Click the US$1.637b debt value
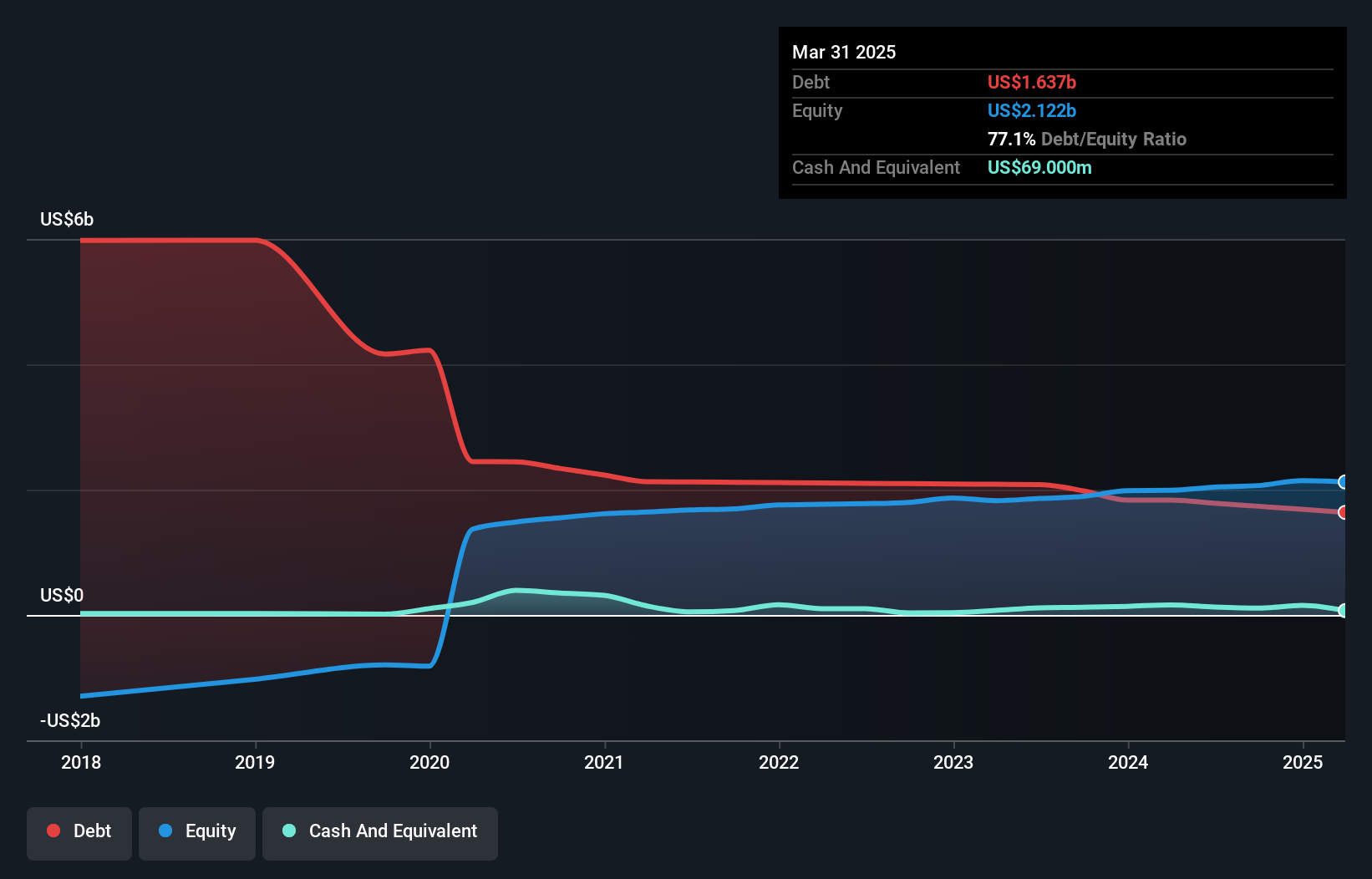 [1032, 82]
